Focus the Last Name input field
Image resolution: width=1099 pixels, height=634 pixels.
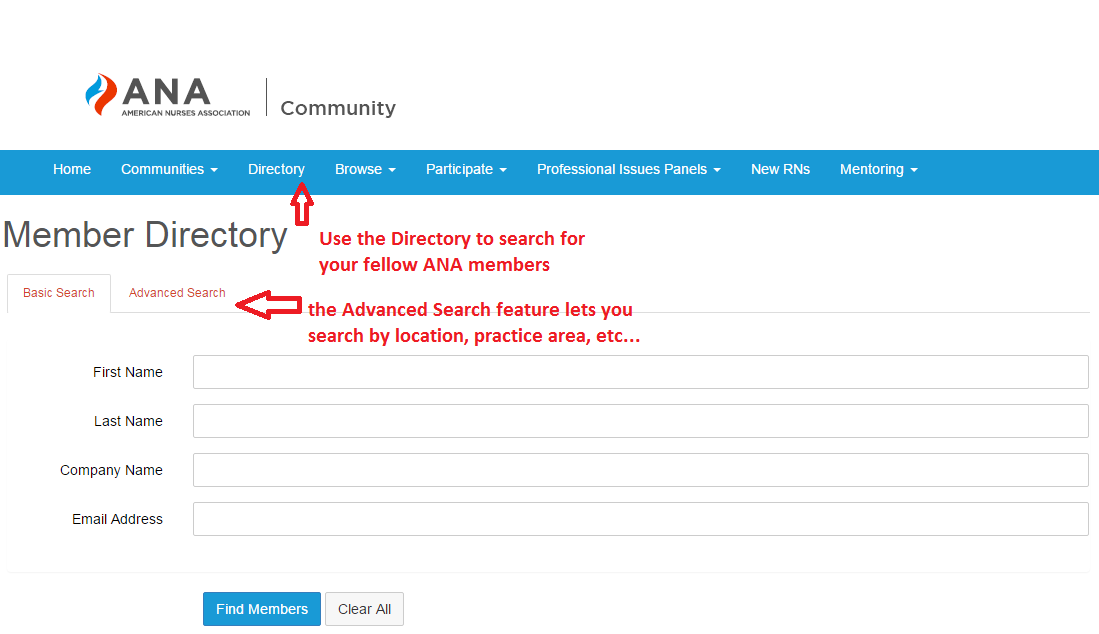click(x=641, y=421)
